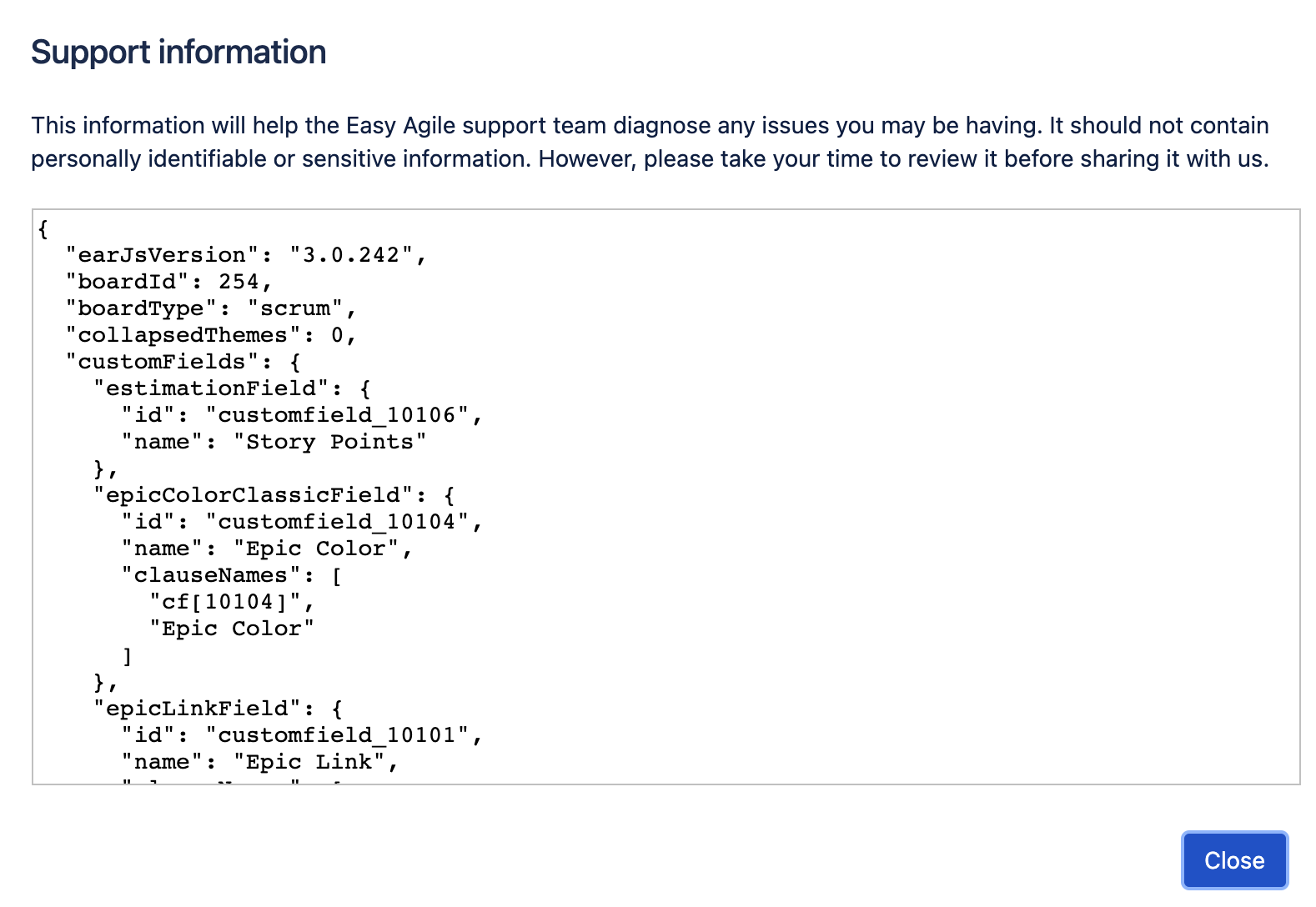This screenshot has width=1316, height=907.
Task: Click the opening brace of the JSON
Action: tap(43, 228)
